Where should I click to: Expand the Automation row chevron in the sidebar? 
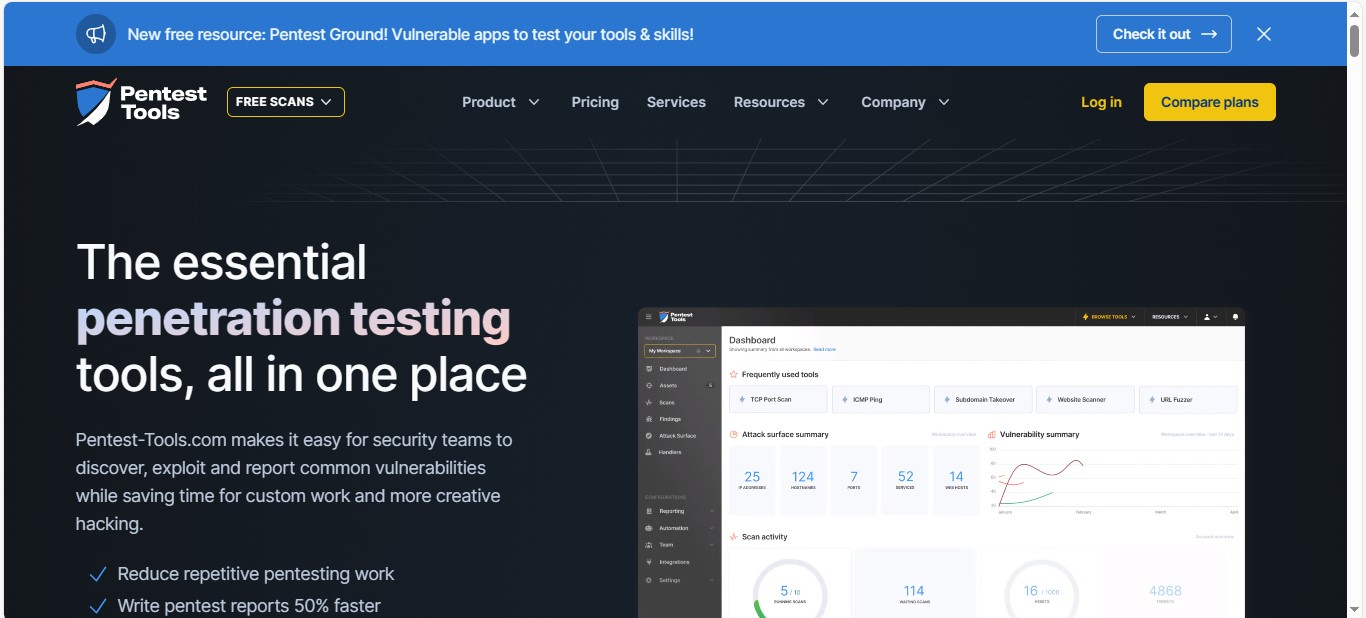[x=712, y=528]
